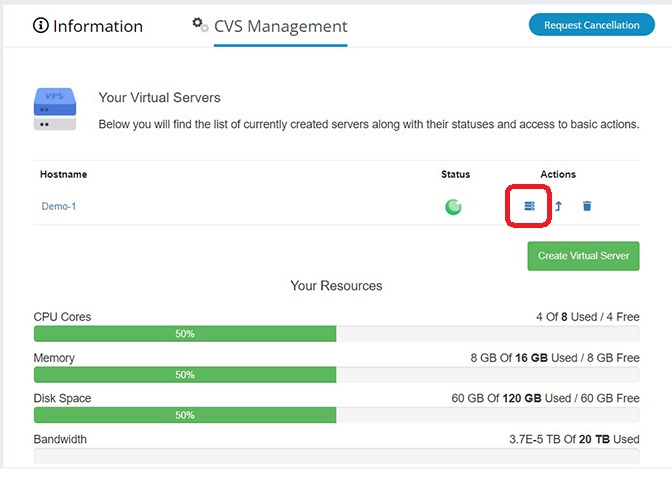This screenshot has width=672, height=483.
Task: Click the Actions column header
Action: [x=558, y=174]
